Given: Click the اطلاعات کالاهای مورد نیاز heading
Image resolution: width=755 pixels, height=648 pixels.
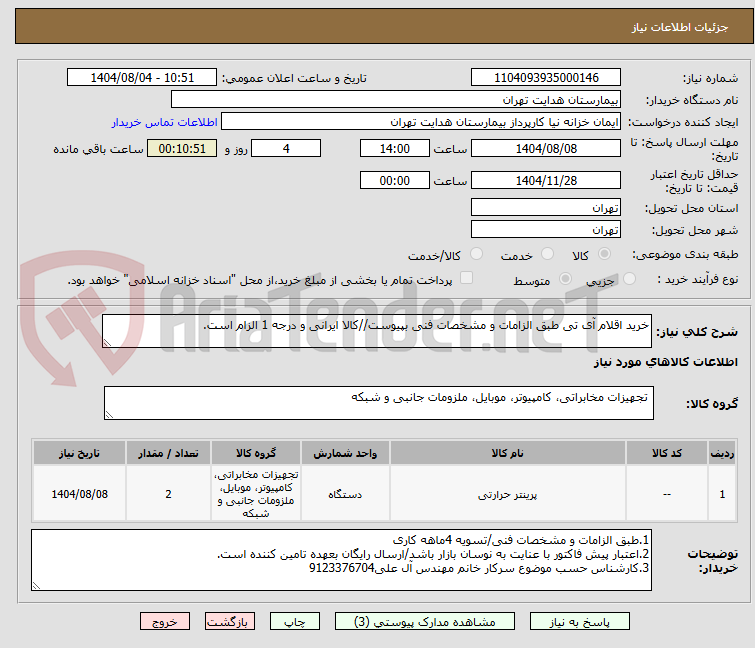Looking at the screenshot, I should [x=666, y=362].
